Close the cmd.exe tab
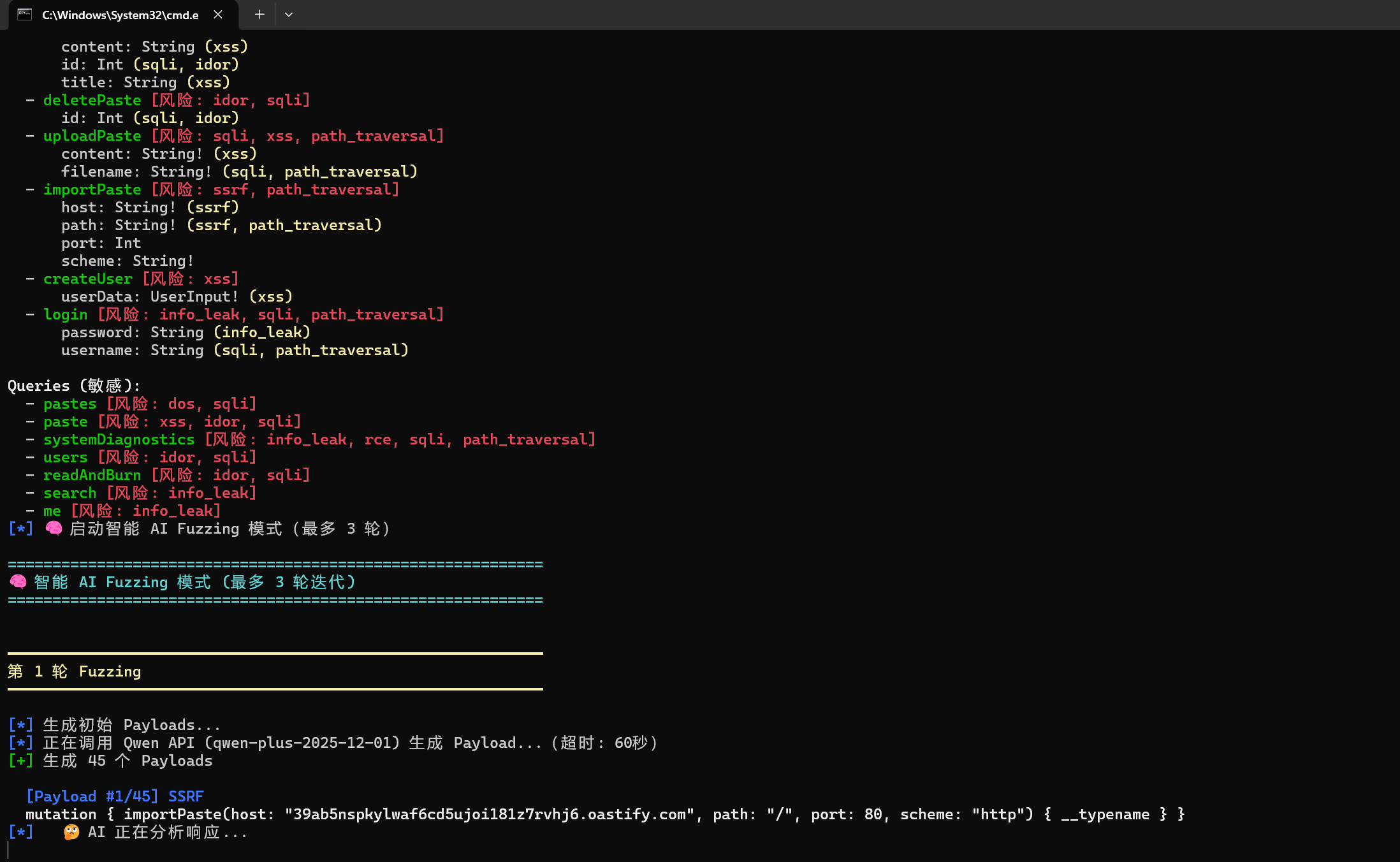 pos(218,15)
